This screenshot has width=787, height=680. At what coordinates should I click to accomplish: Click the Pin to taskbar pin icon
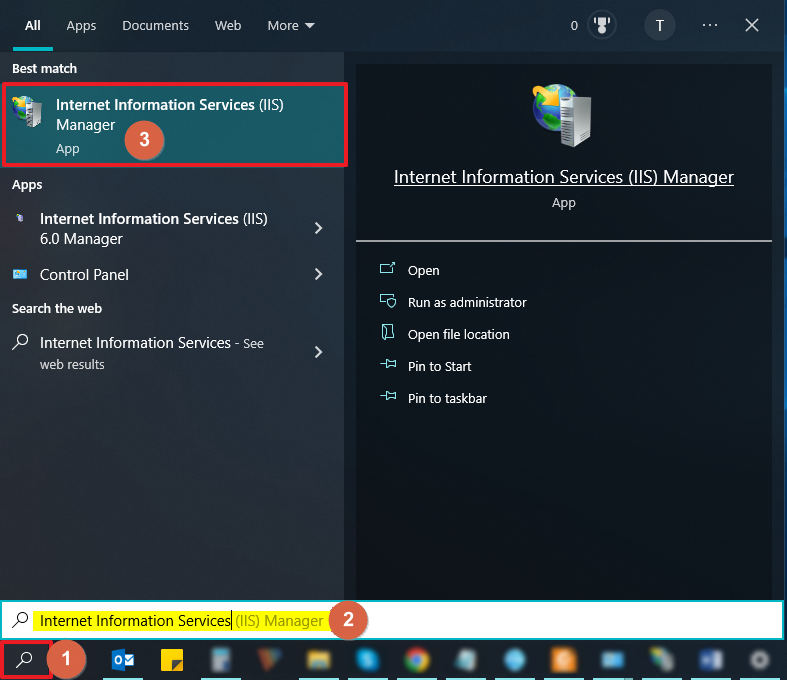(388, 396)
